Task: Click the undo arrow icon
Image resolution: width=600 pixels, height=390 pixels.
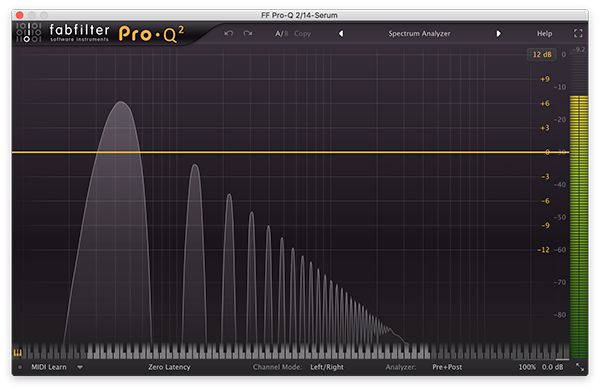Action: [x=229, y=33]
